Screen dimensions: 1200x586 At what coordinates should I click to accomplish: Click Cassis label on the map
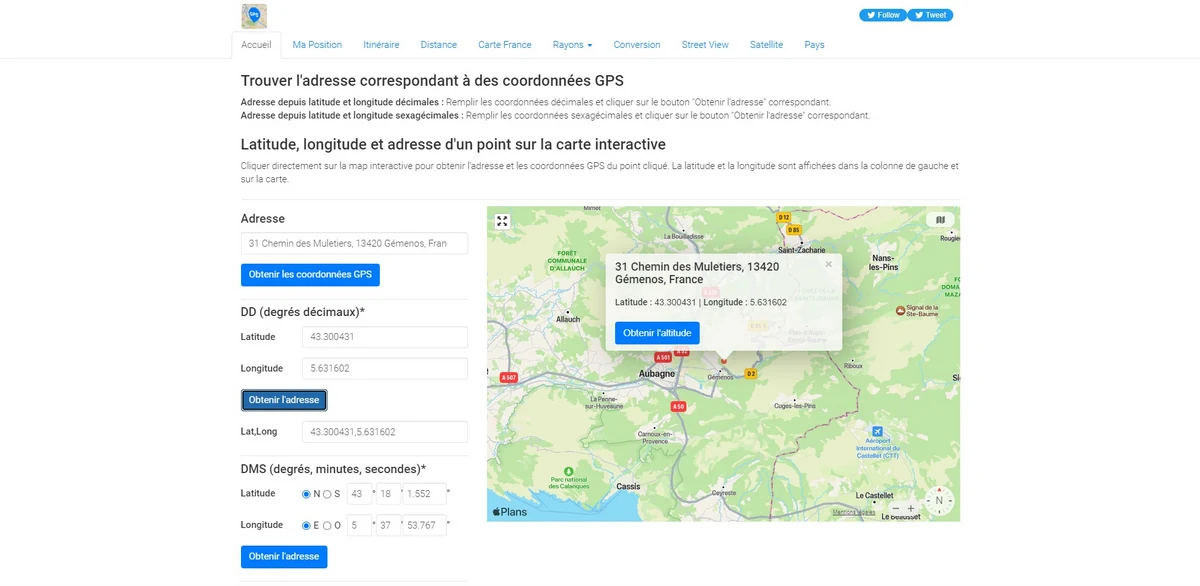click(x=628, y=486)
